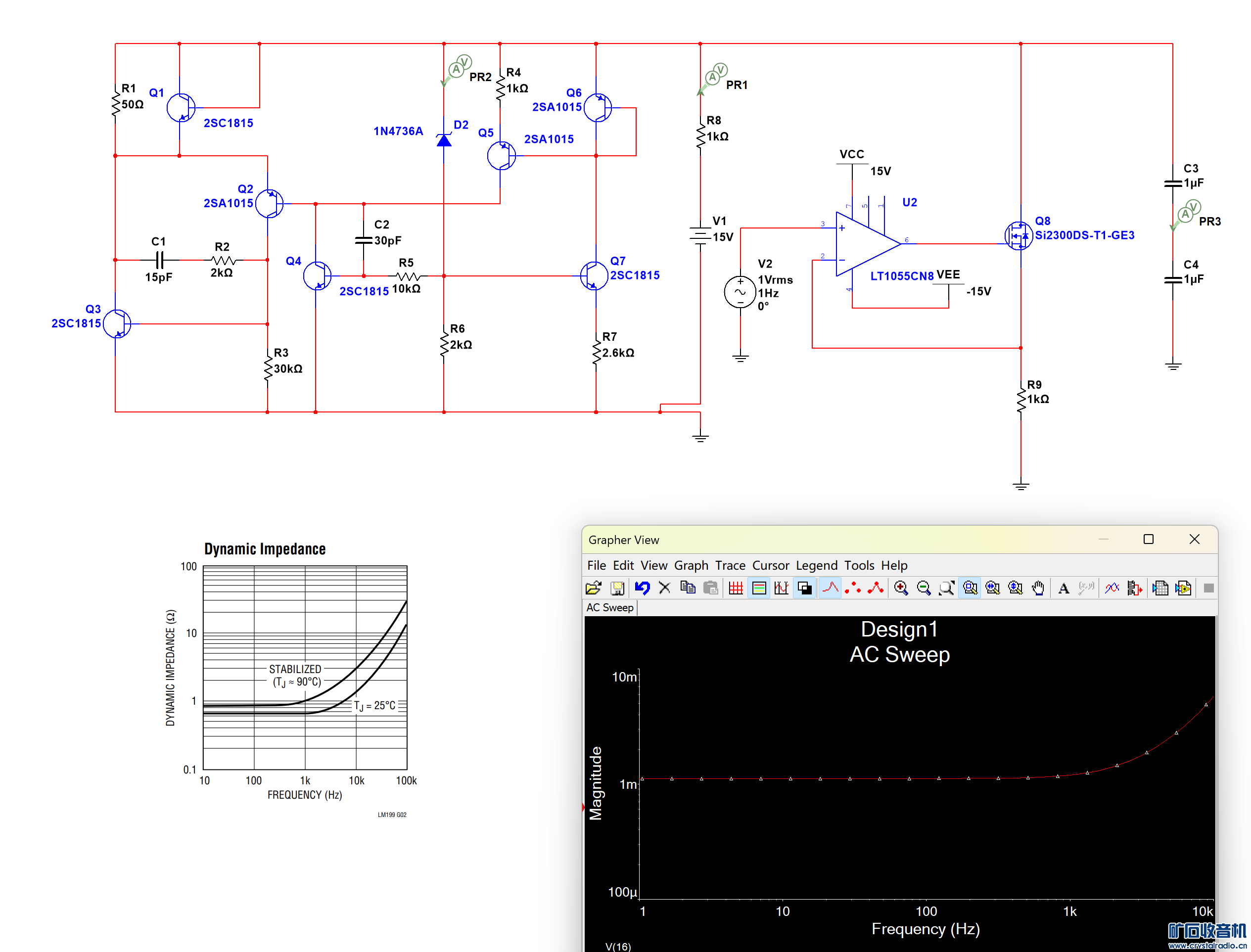Click the Zoom In magnifier icon
This screenshot has height=952, width=1251.
click(x=901, y=588)
